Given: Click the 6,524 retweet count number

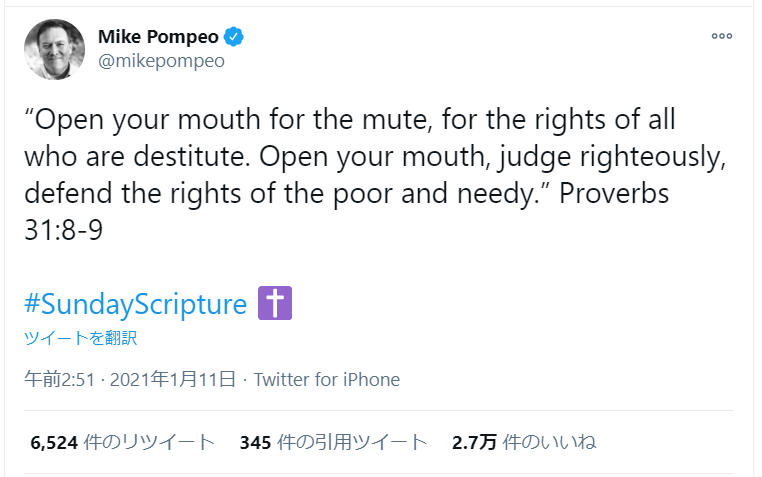Looking at the screenshot, I should [54, 443].
